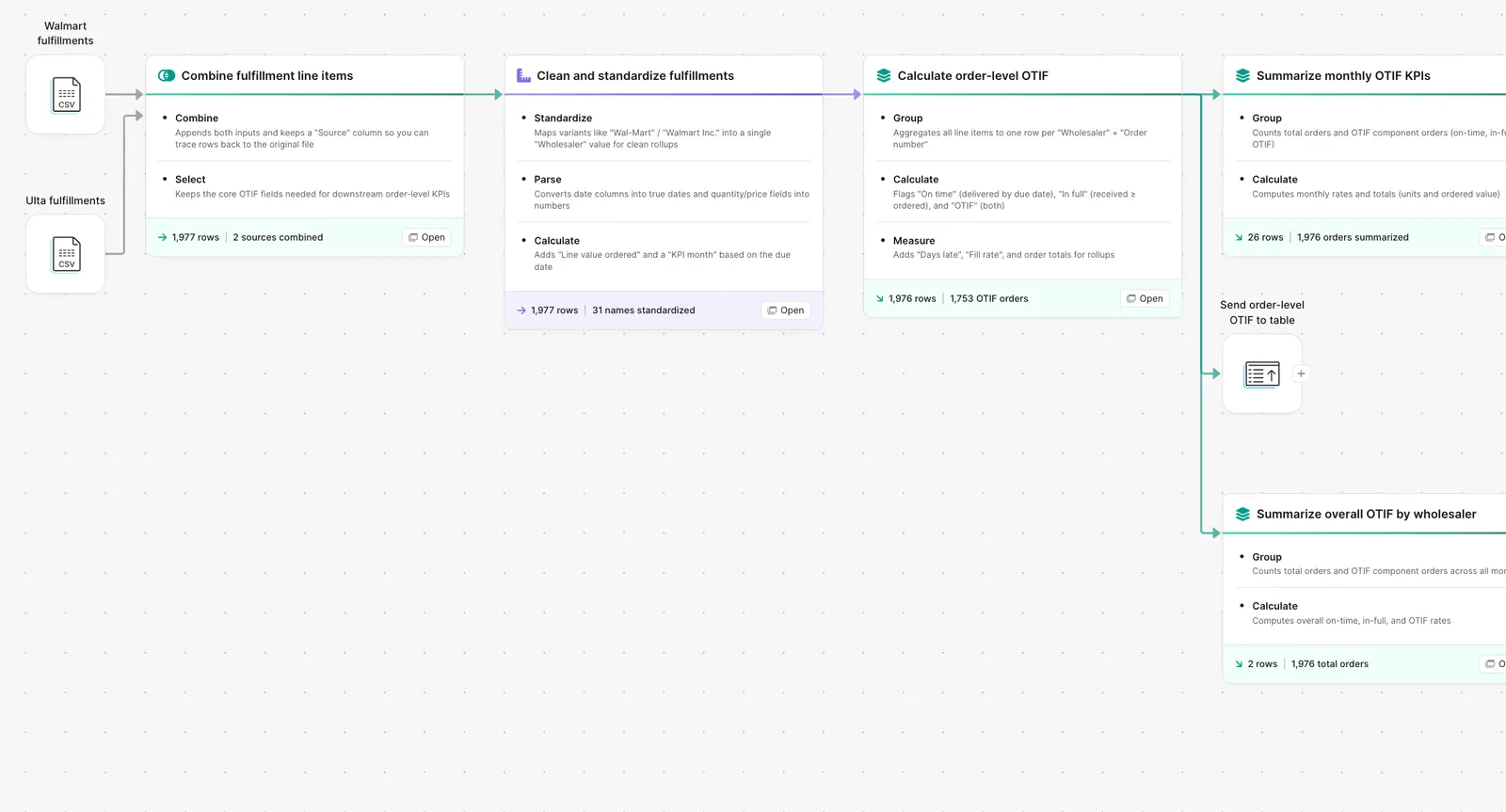Viewport: 1506px width, 812px height.
Task: Select "Group" in the Calculate order-level OTIF card
Action: pos(908,119)
